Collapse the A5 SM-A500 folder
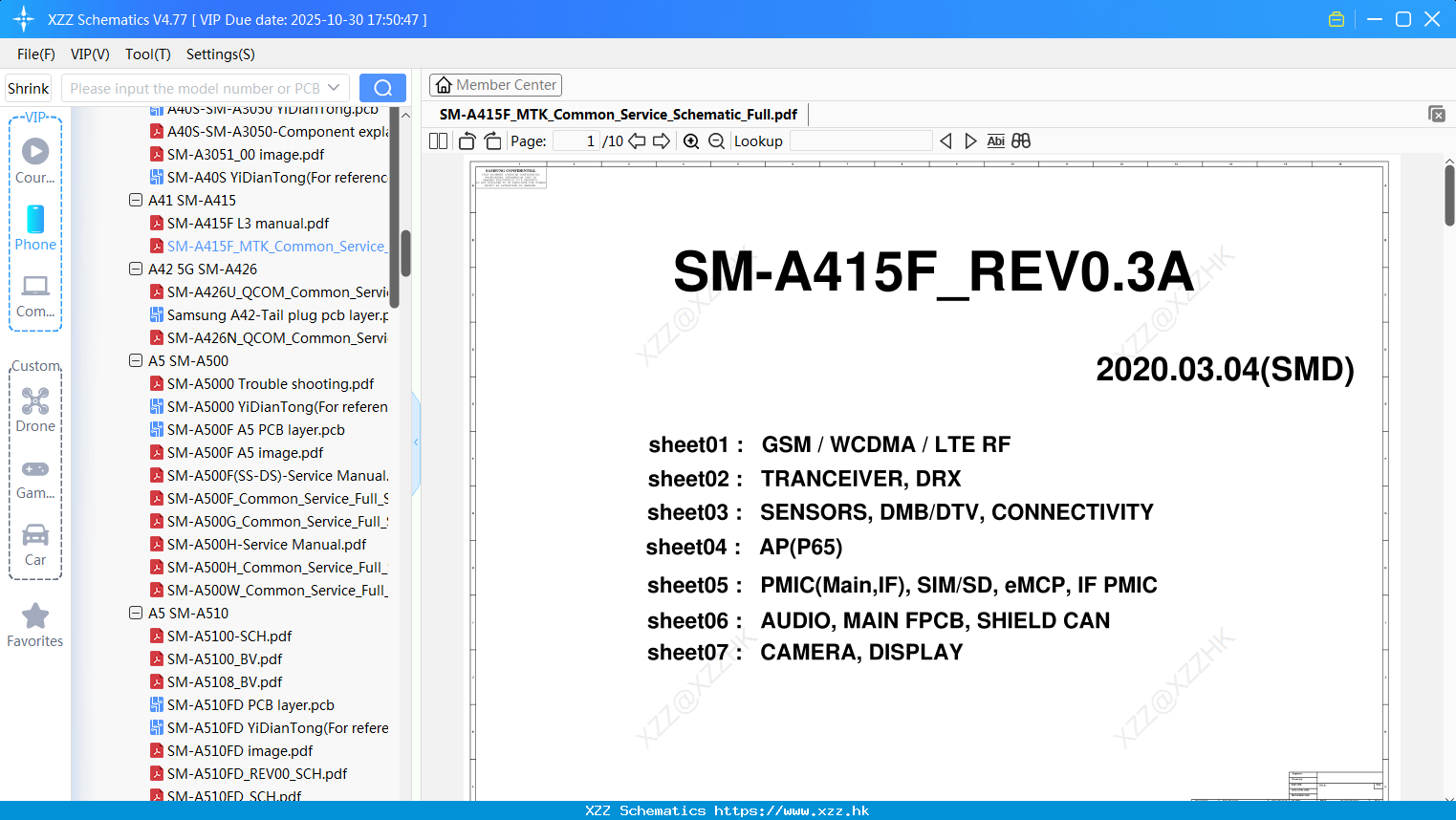The image size is (1456, 820). point(135,361)
